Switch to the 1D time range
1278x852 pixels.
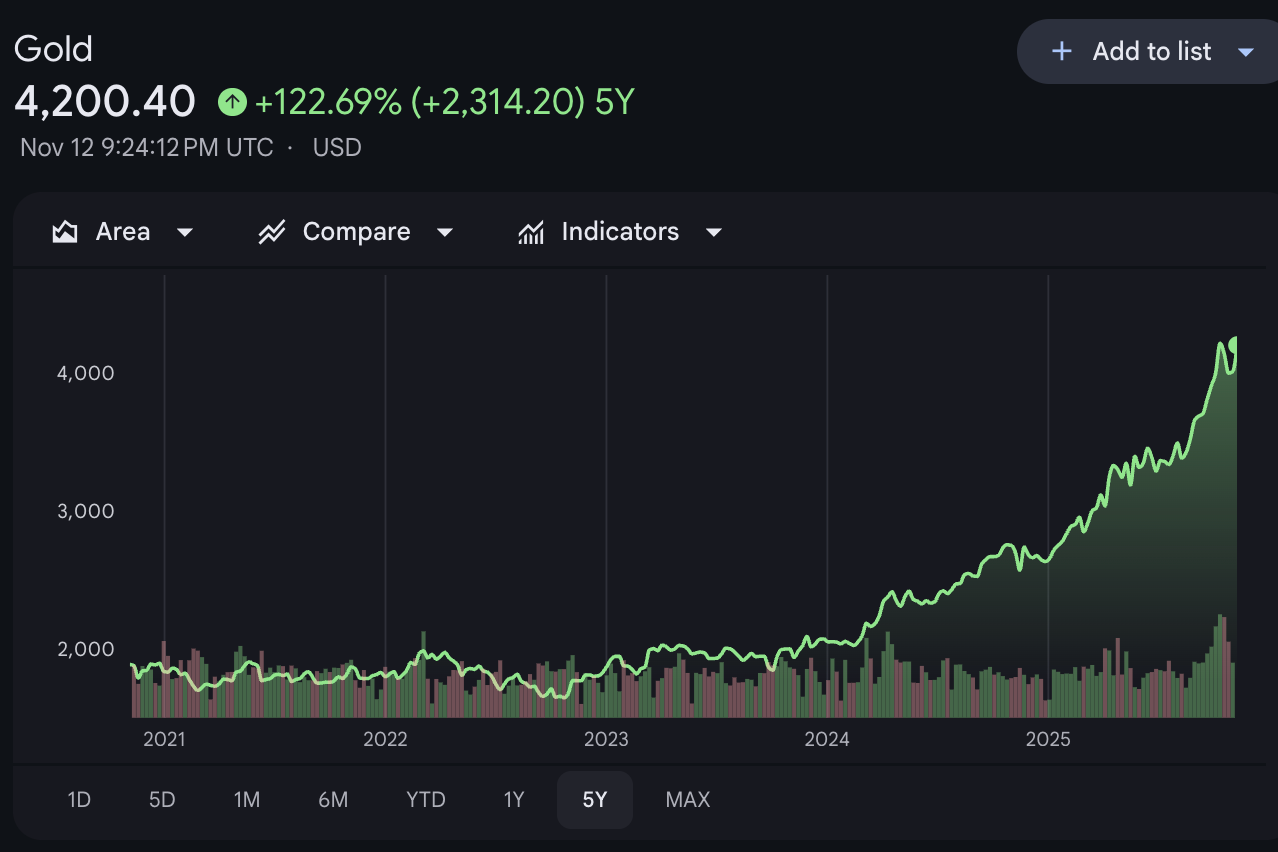pyautogui.click(x=79, y=800)
